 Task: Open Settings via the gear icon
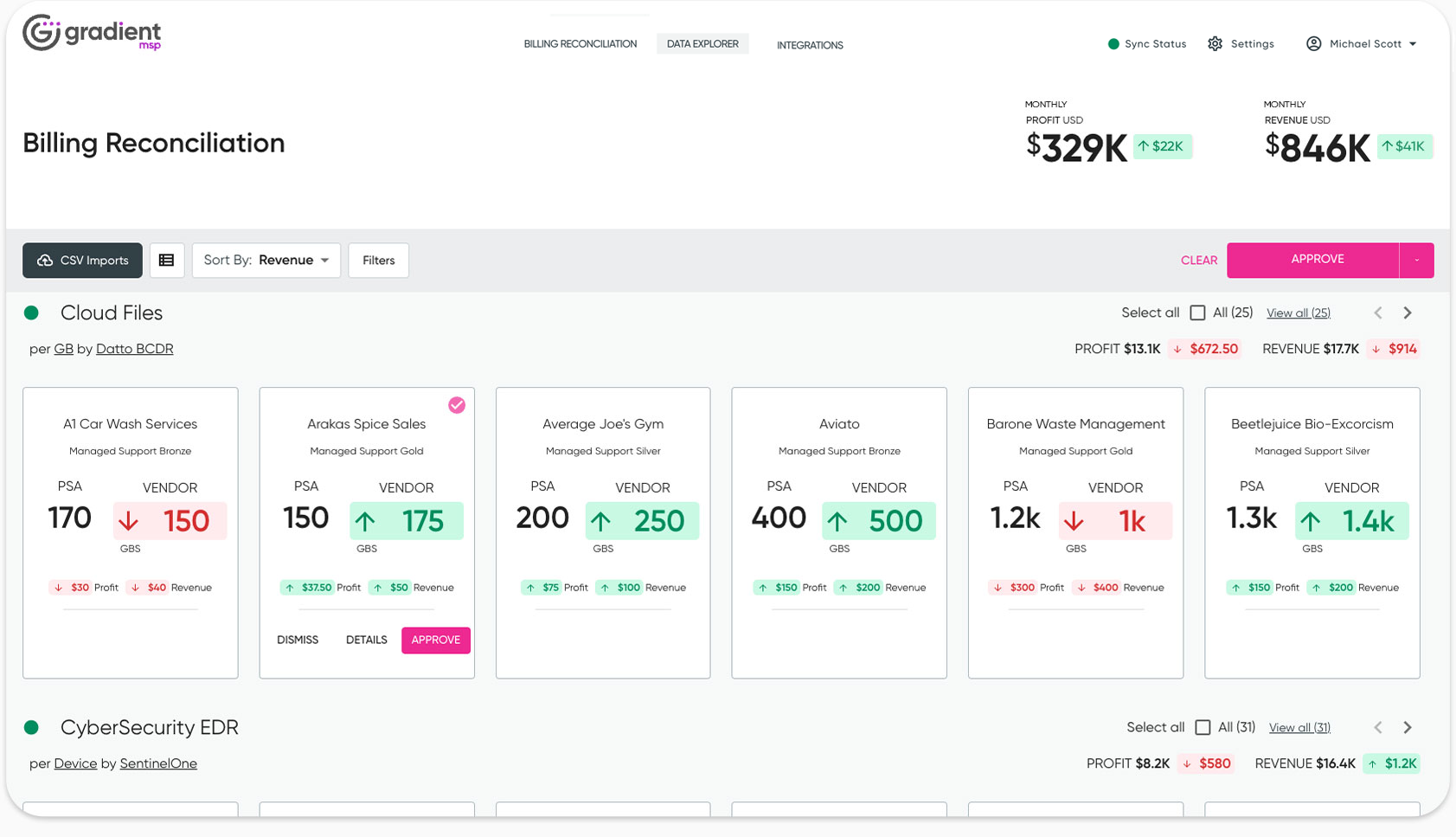point(1215,43)
